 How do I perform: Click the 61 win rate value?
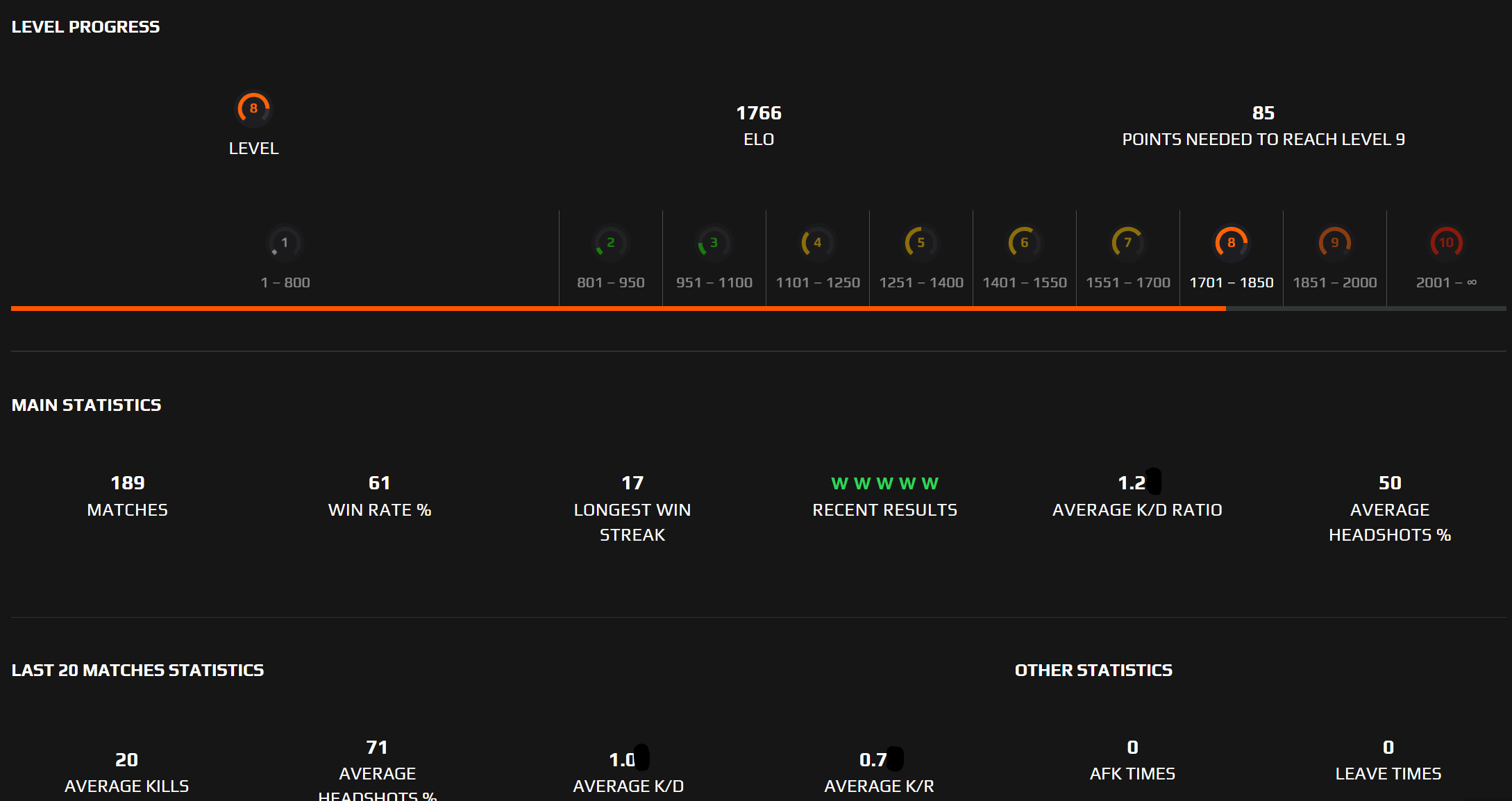[380, 483]
